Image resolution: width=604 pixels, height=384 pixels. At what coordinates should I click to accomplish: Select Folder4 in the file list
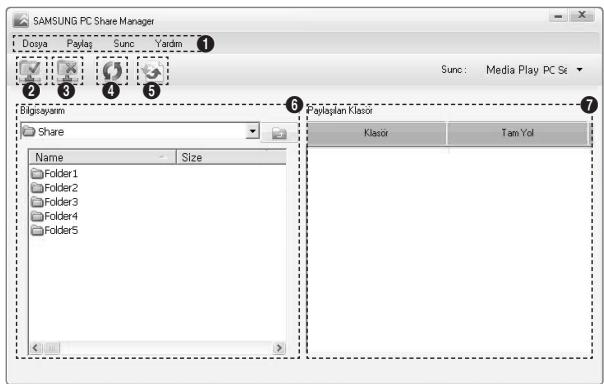click(55, 216)
